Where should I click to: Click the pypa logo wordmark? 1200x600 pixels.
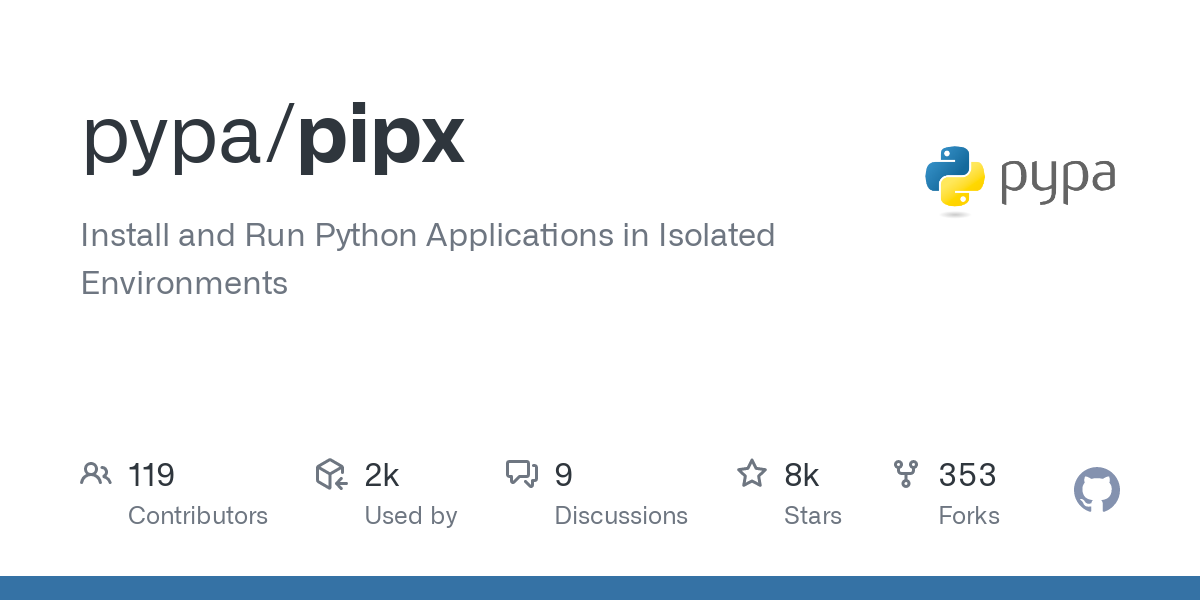click(1057, 180)
